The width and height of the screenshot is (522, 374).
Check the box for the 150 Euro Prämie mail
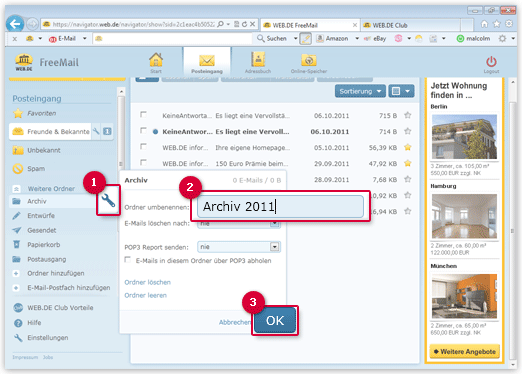[143, 162]
